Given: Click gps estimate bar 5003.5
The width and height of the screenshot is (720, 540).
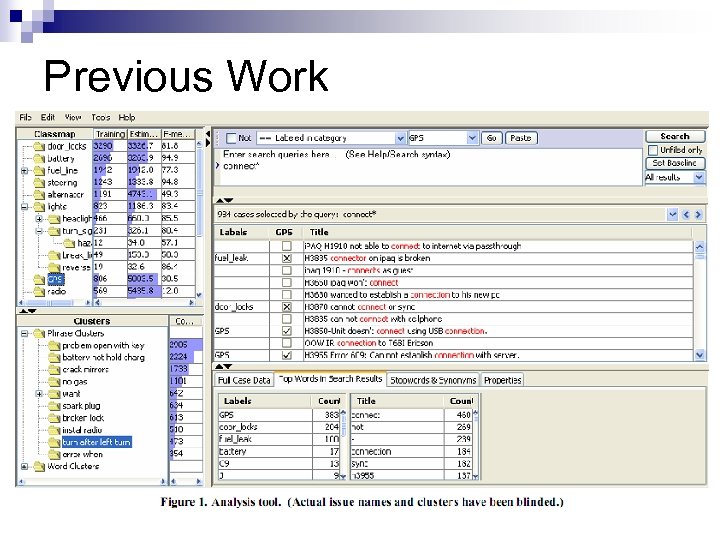Looking at the screenshot, I should (x=143, y=279).
